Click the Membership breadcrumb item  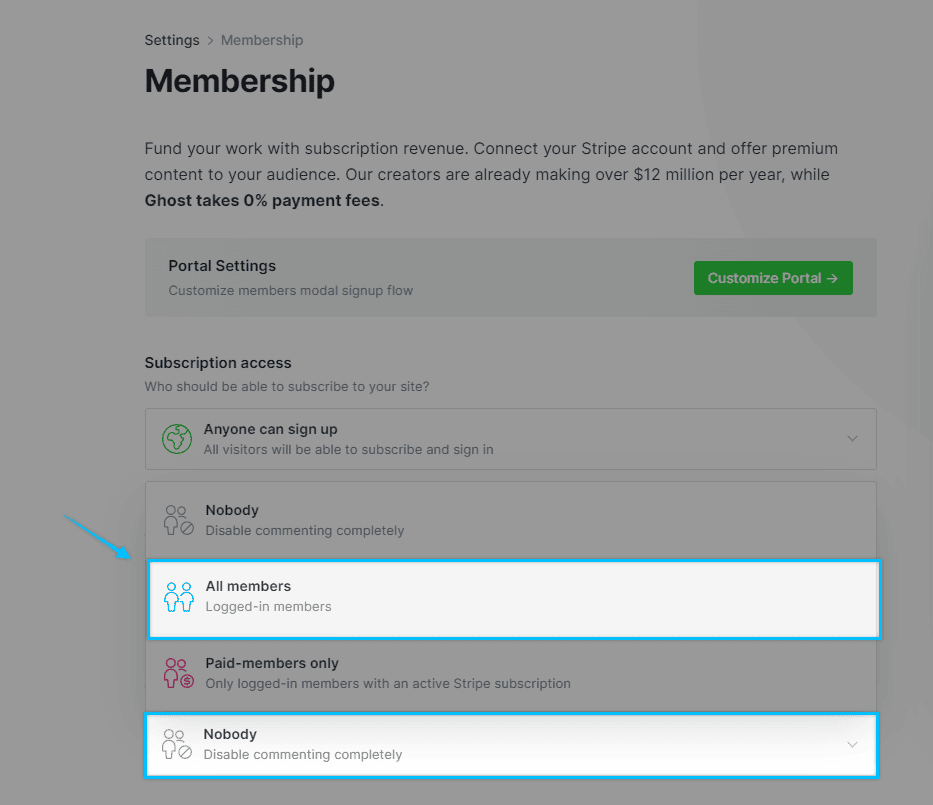(x=261, y=40)
